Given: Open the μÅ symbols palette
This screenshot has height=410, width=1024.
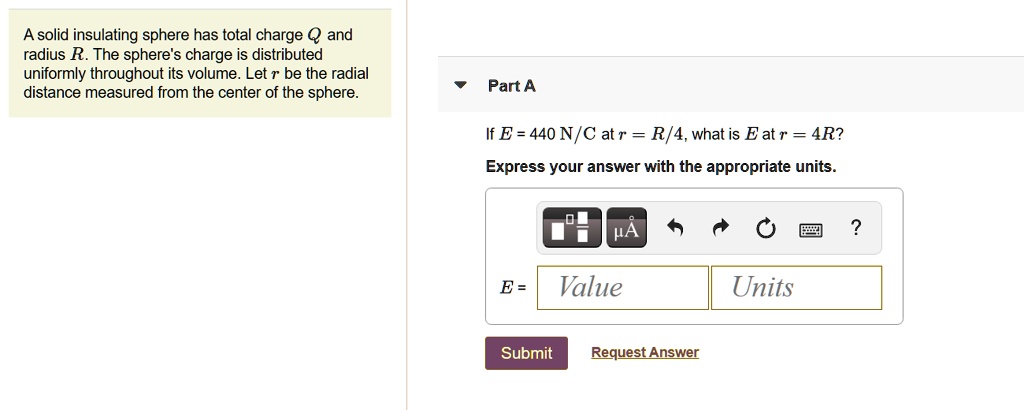Looking at the screenshot, I should point(626,228).
